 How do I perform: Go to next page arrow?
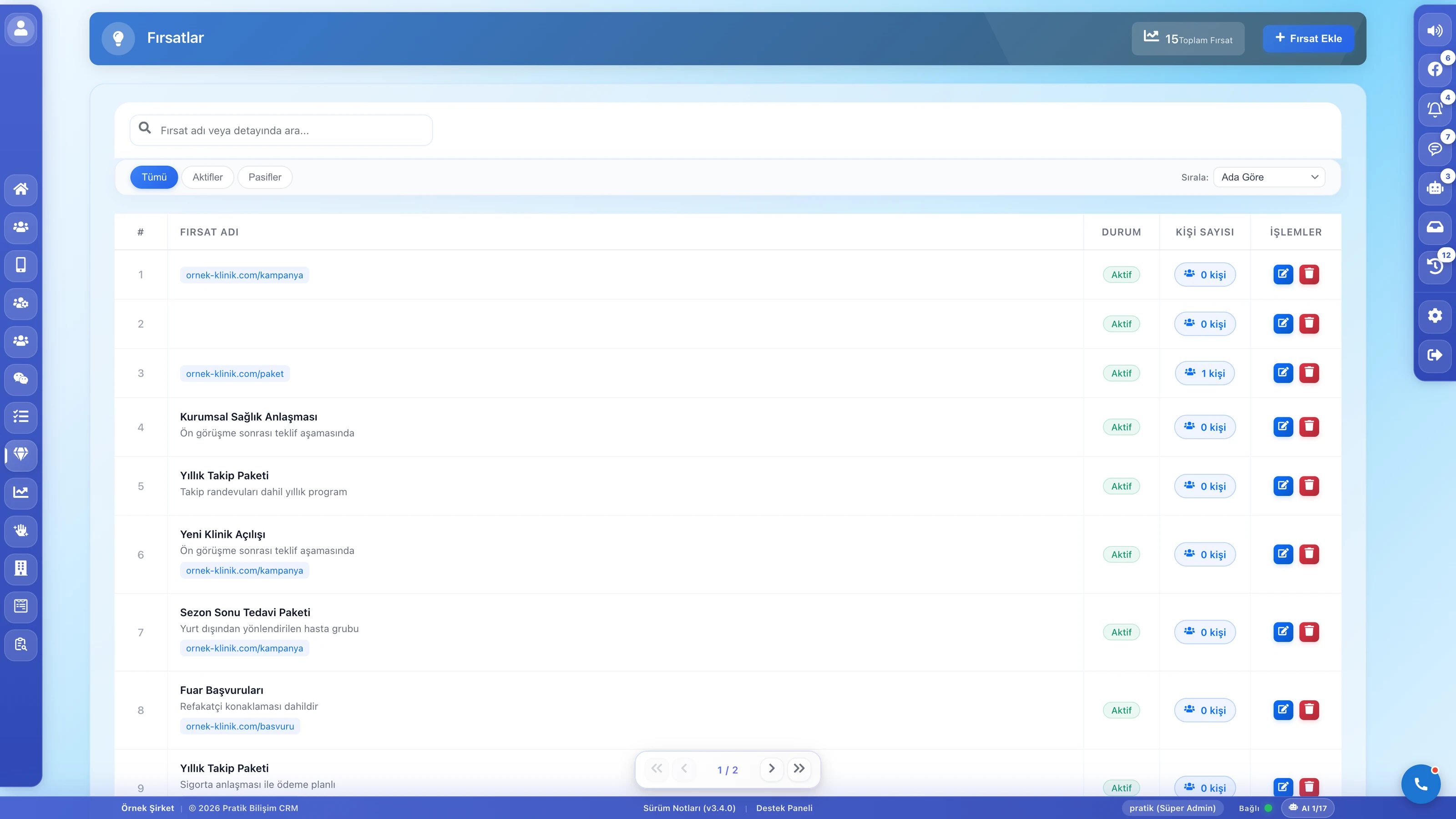(772, 768)
